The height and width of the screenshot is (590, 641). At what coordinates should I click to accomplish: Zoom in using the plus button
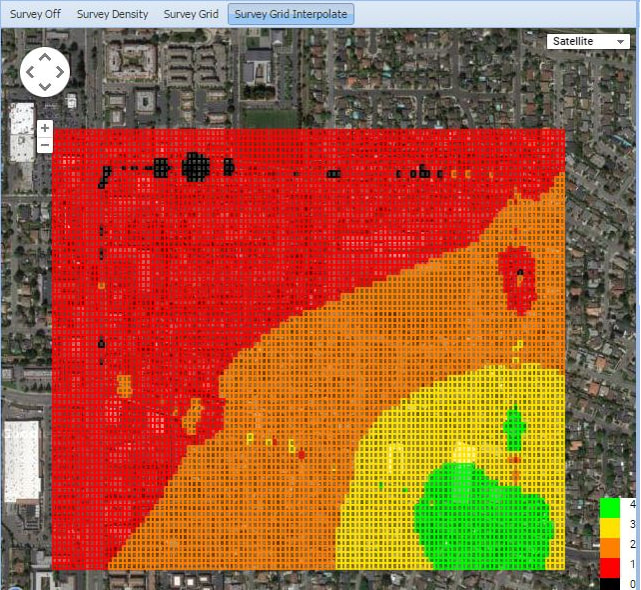pos(45,128)
